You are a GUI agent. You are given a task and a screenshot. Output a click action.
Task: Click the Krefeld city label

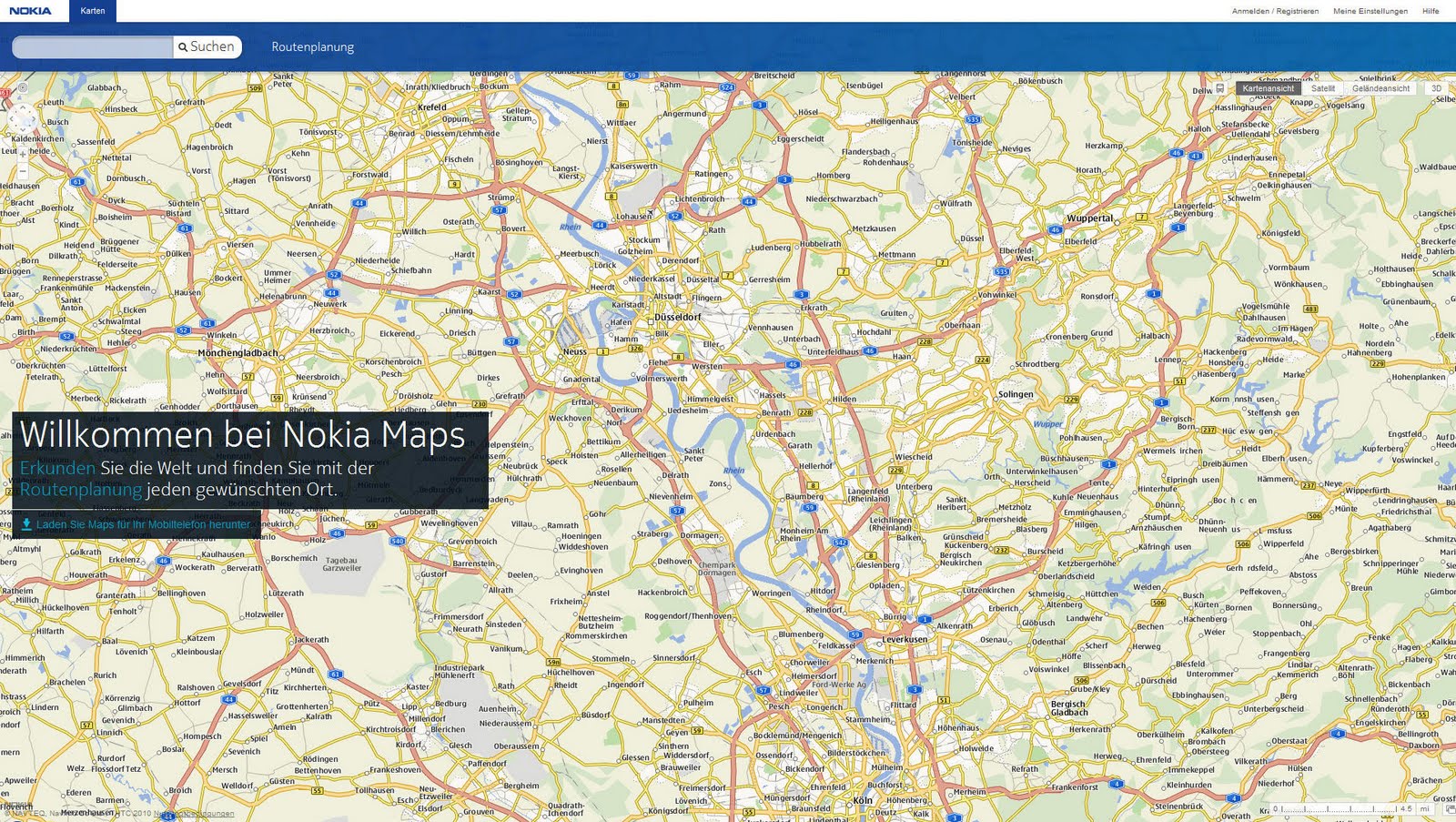432,107
